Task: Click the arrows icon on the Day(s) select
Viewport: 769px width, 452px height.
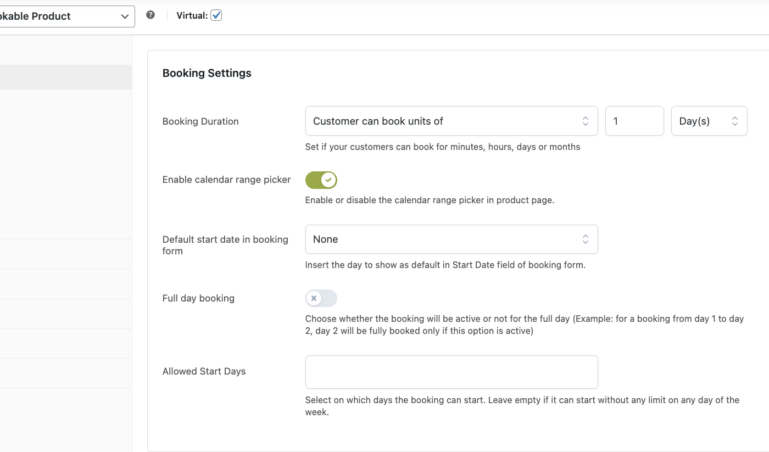Action: pos(735,121)
